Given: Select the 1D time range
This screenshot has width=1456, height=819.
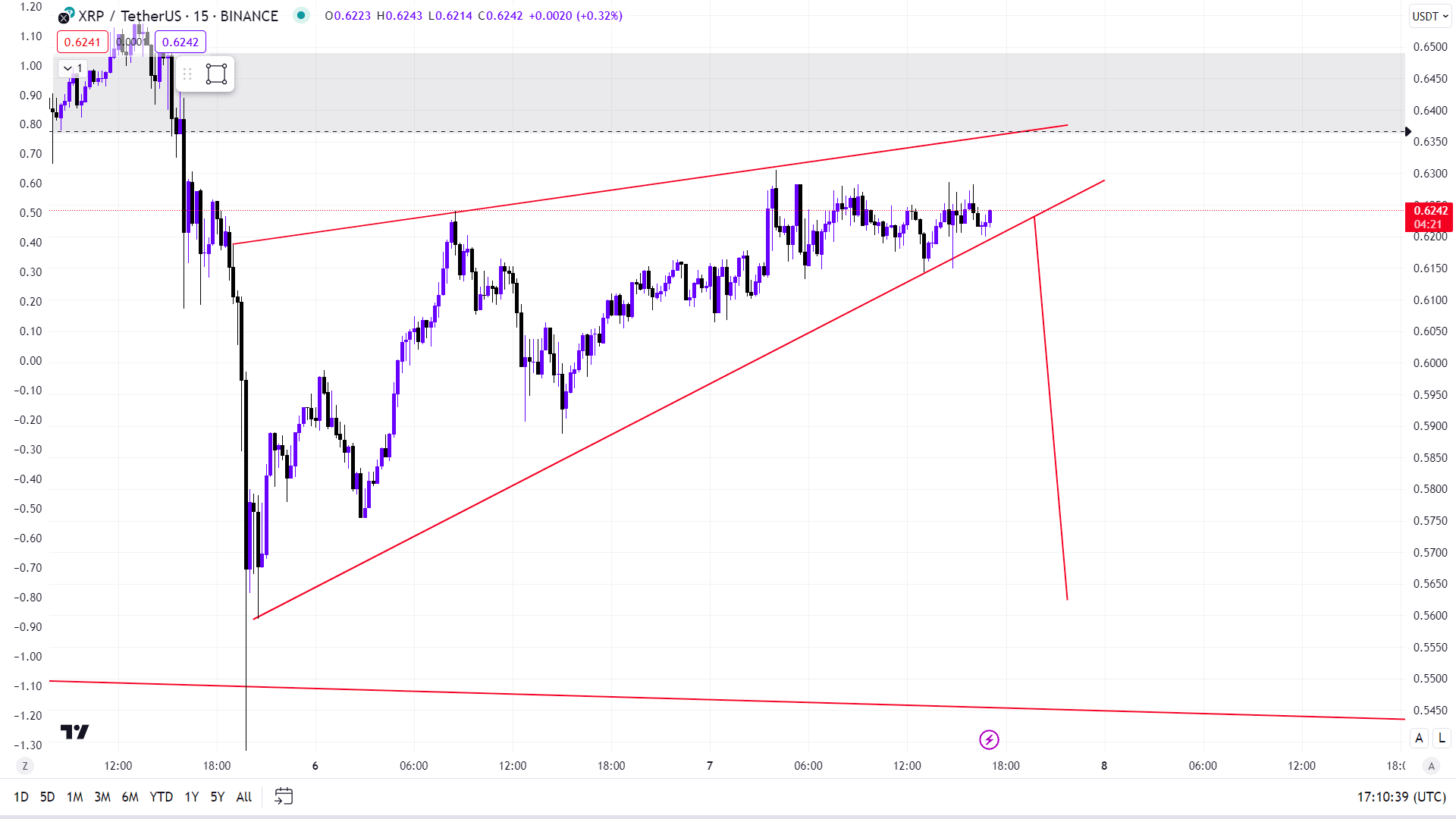Looking at the screenshot, I should 21,797.
